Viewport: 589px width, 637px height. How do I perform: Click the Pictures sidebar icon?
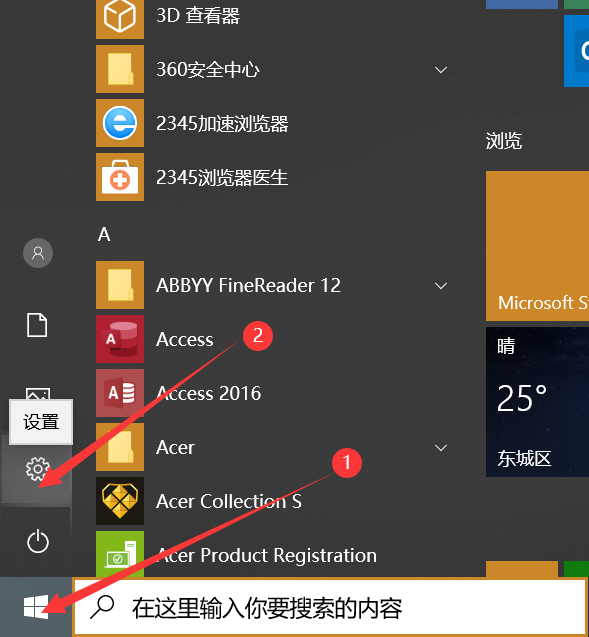(x=38, y=394)
